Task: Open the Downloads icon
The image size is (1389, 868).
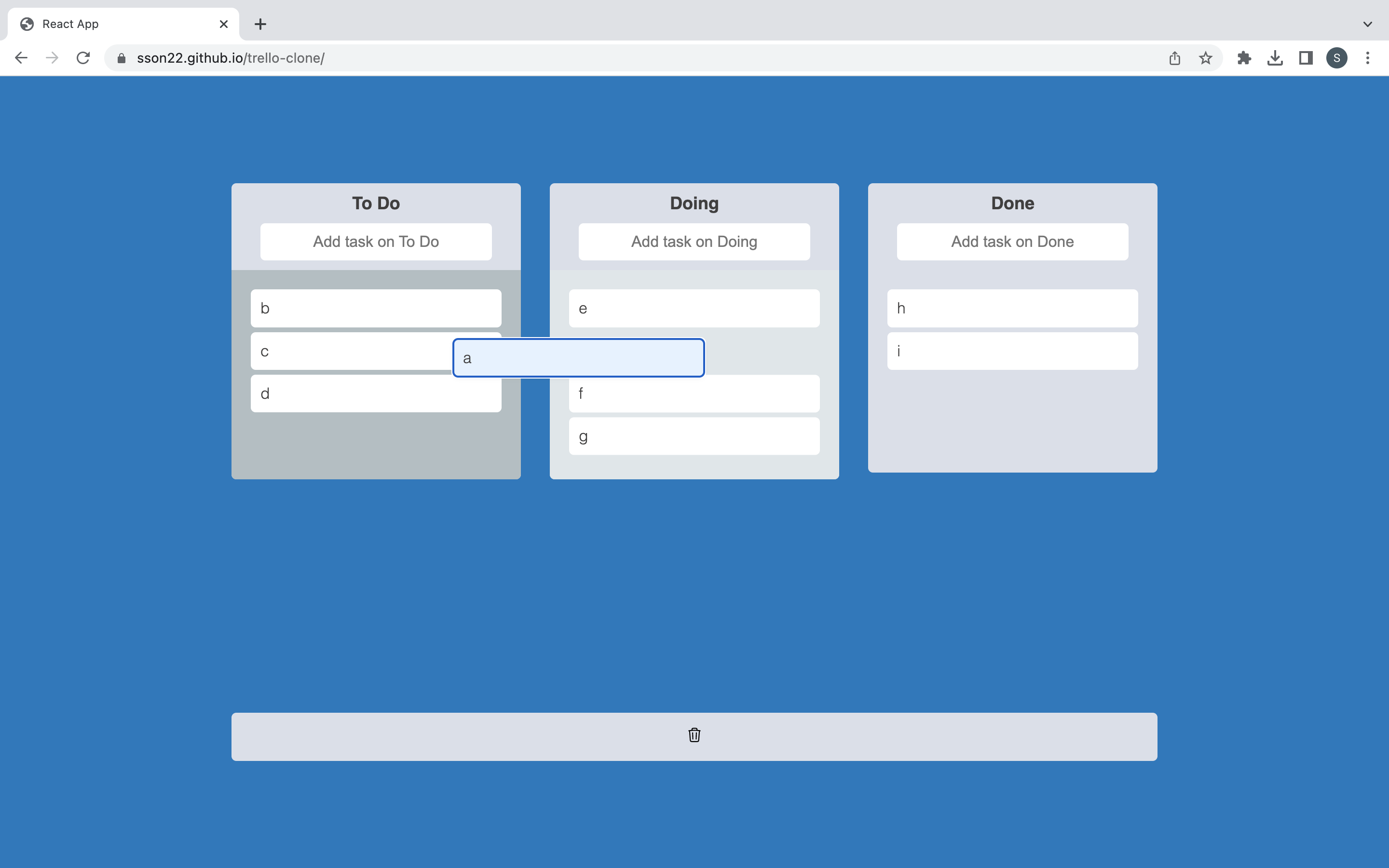Action: [x=1275, y=57]
